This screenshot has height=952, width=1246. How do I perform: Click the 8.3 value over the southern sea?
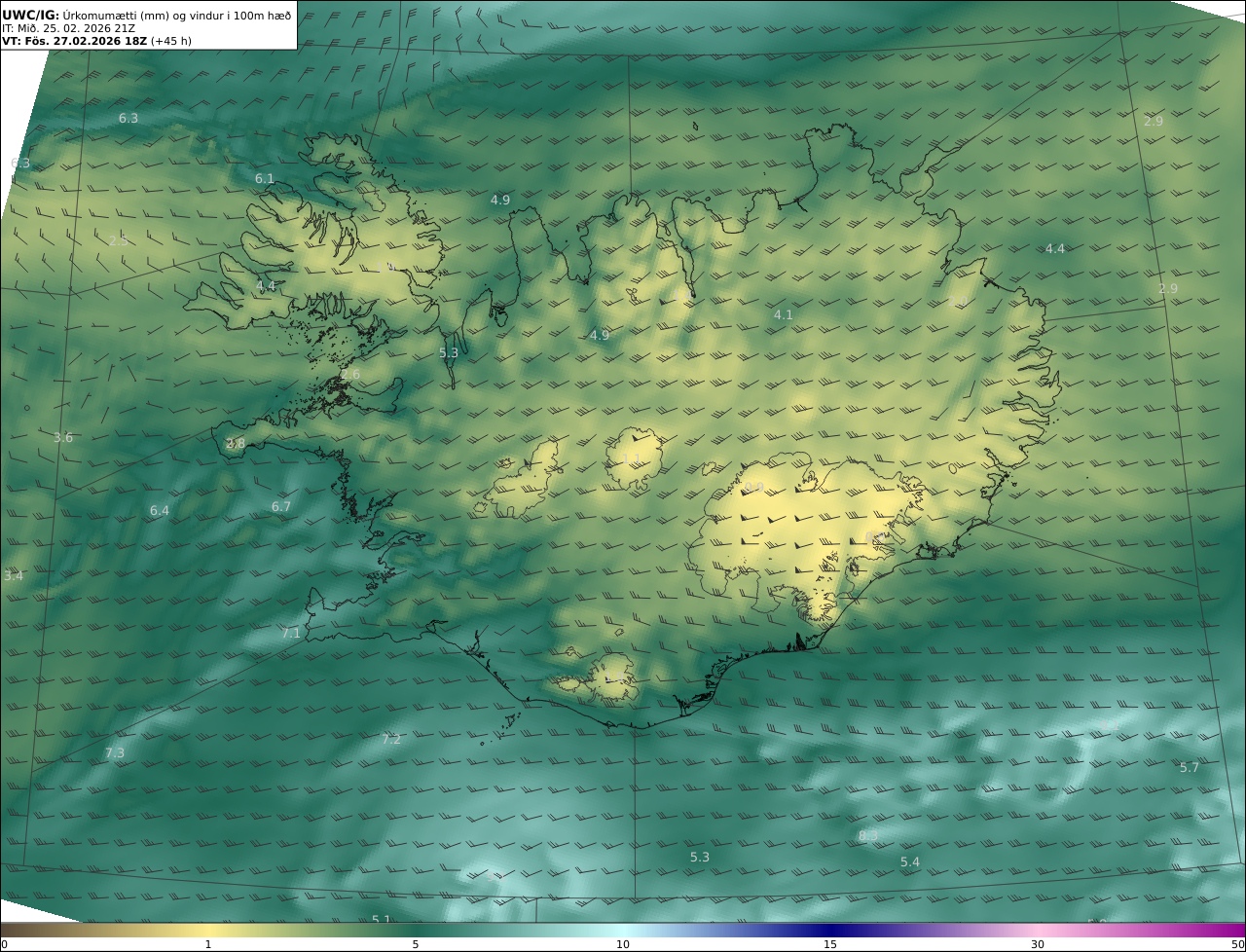point(868,836)
